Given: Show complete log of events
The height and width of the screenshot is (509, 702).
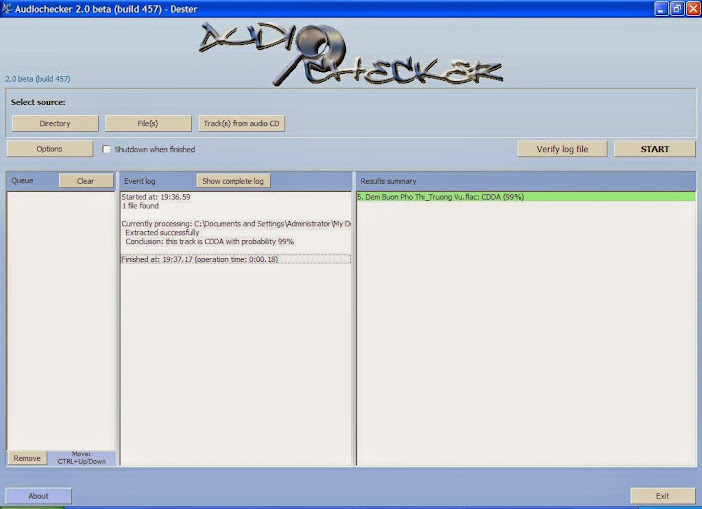Looking at the screenshot, I should click(233, 181).
